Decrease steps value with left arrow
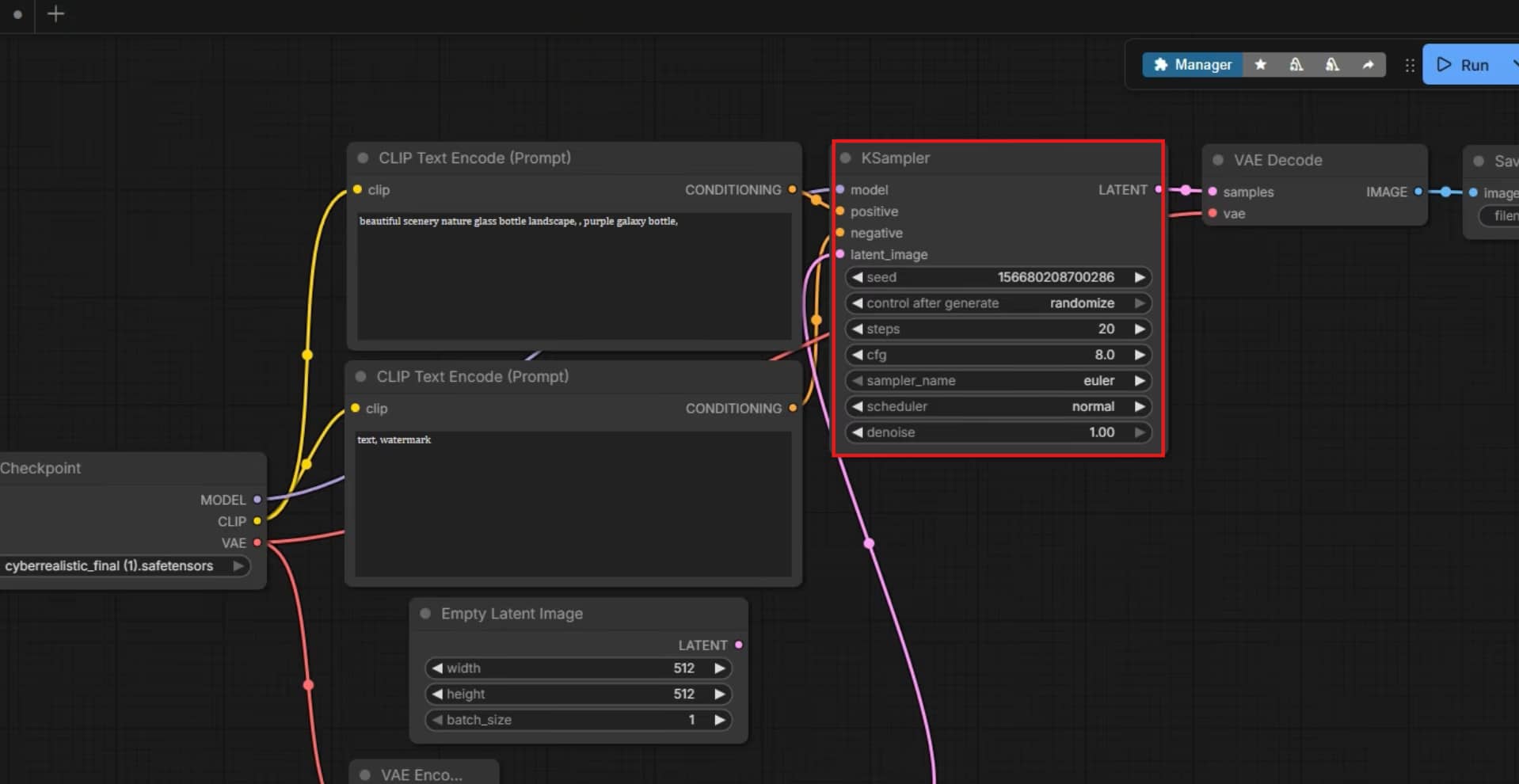This screenshot has width=1519, height=784. 857,329
